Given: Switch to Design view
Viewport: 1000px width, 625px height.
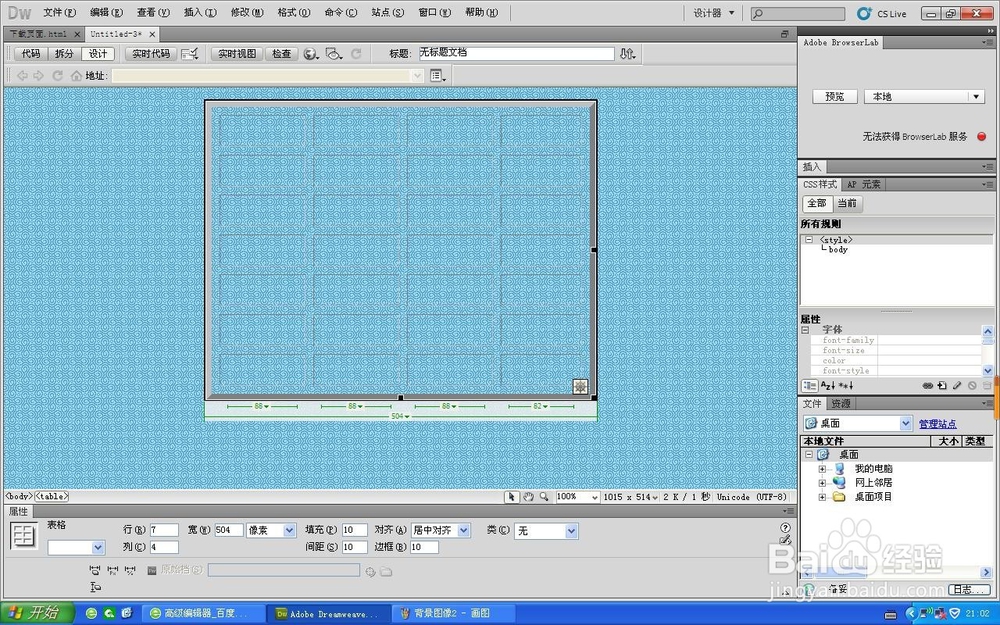Looking at the screenshot, I should (98, 54).
